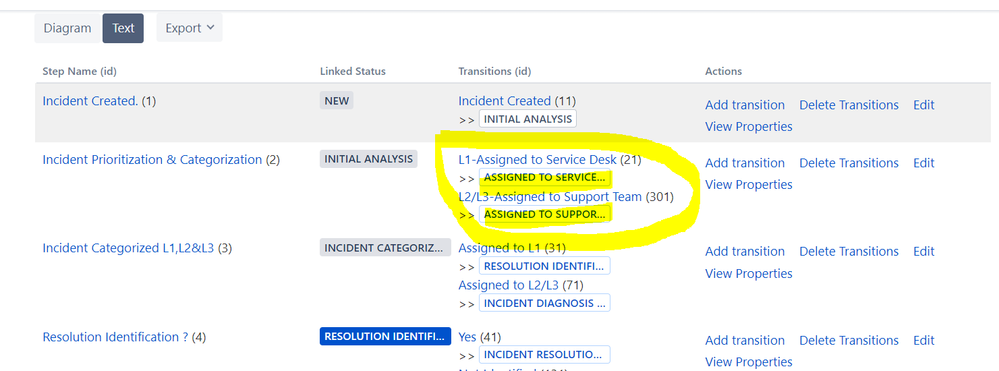Open the Assigned to L2/L3 transition
This screenshot has width=999, height=371.
tap(508, 285)
